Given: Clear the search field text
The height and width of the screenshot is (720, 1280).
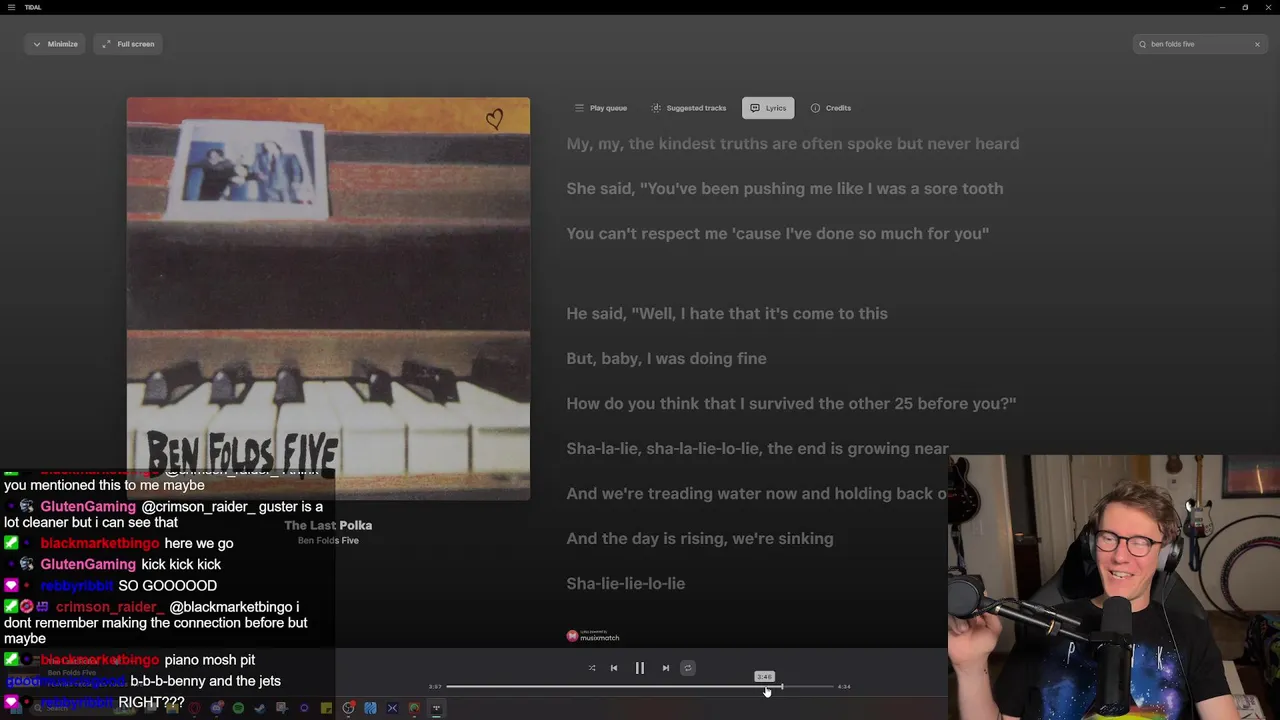Looking at the screenshot, I should coord(1257,44).
